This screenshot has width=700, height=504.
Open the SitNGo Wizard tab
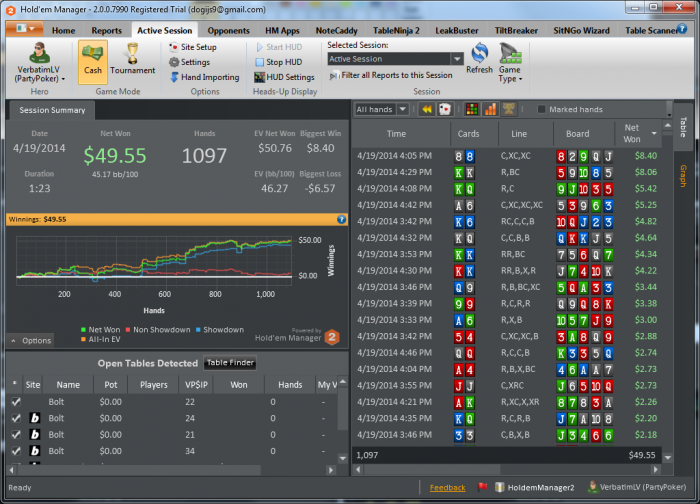(581, 30)
